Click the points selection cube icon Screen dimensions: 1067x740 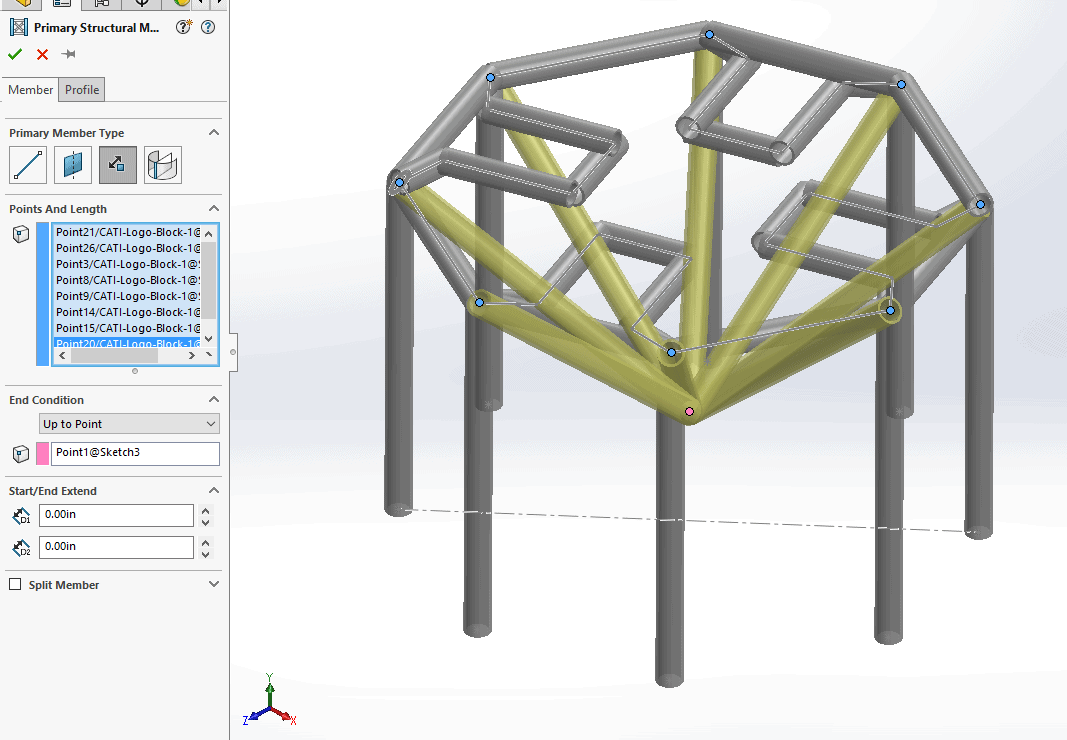click(x=21, y=234)
